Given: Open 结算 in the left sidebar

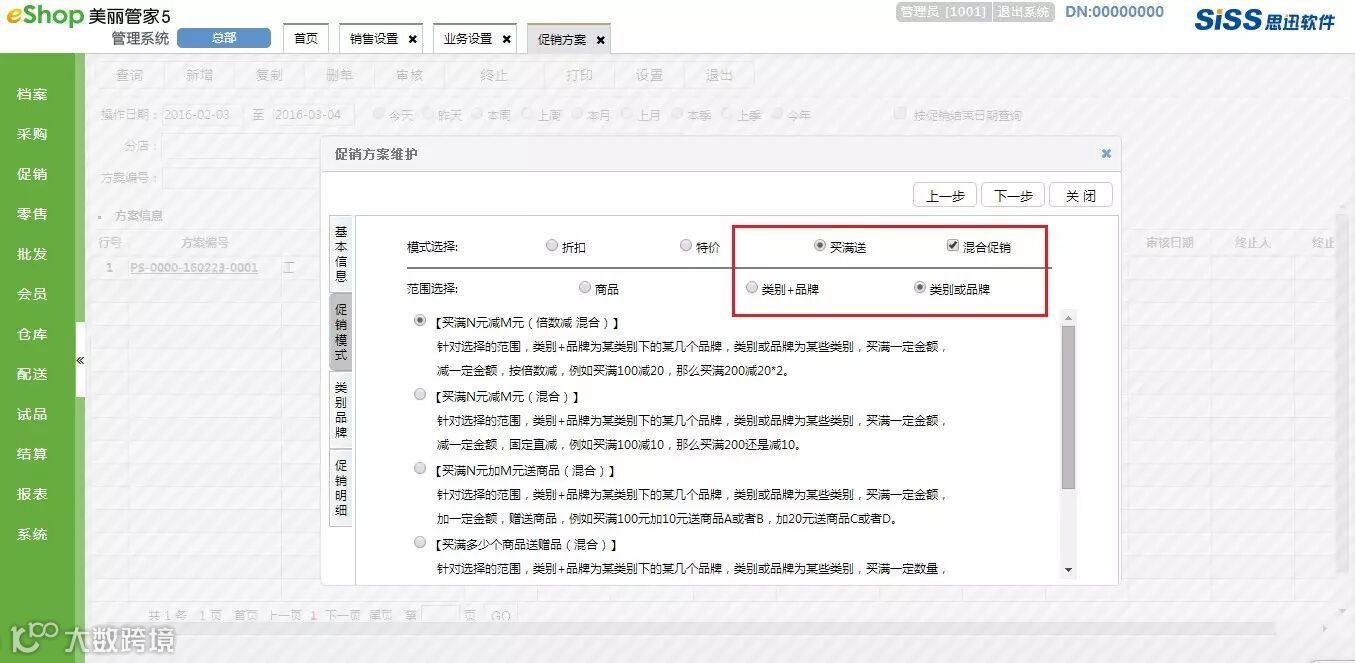Looking at the screenshot, I should [32, 454].
